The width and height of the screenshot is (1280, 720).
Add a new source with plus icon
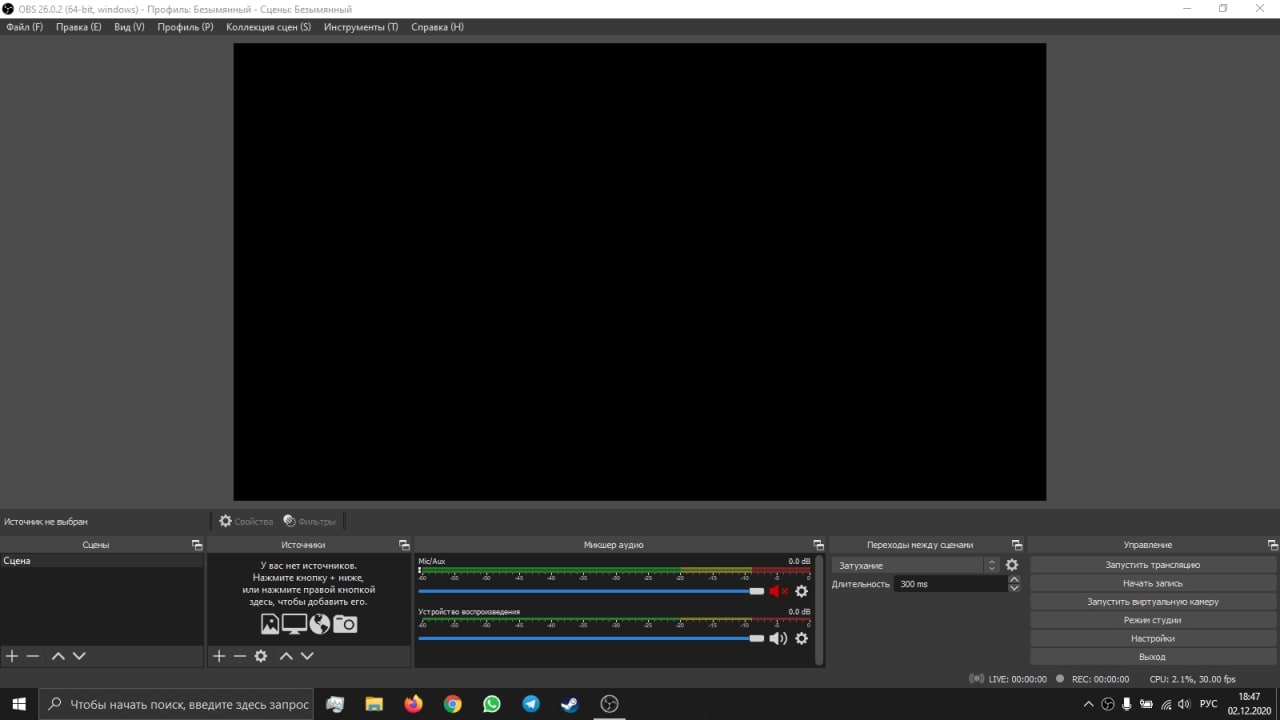(219, 656)
